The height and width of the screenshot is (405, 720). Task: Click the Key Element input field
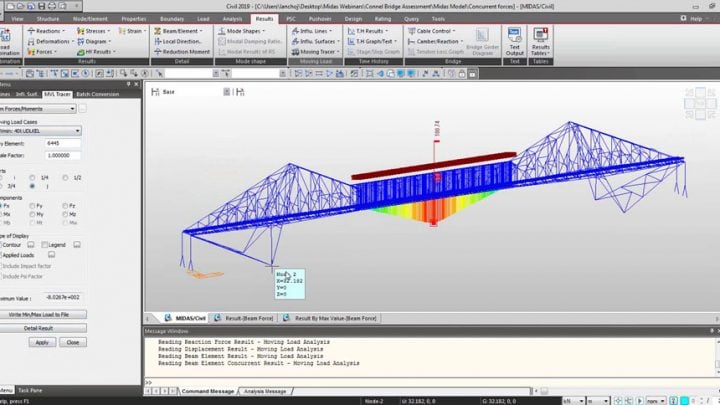pos(62,143)
